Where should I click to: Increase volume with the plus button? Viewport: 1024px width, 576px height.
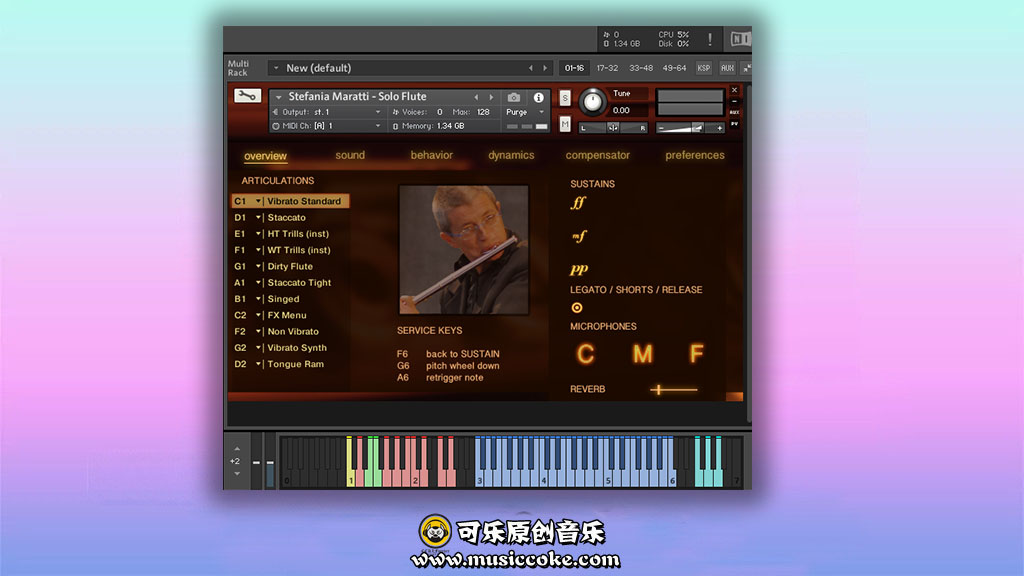click(x=720, y=129)
